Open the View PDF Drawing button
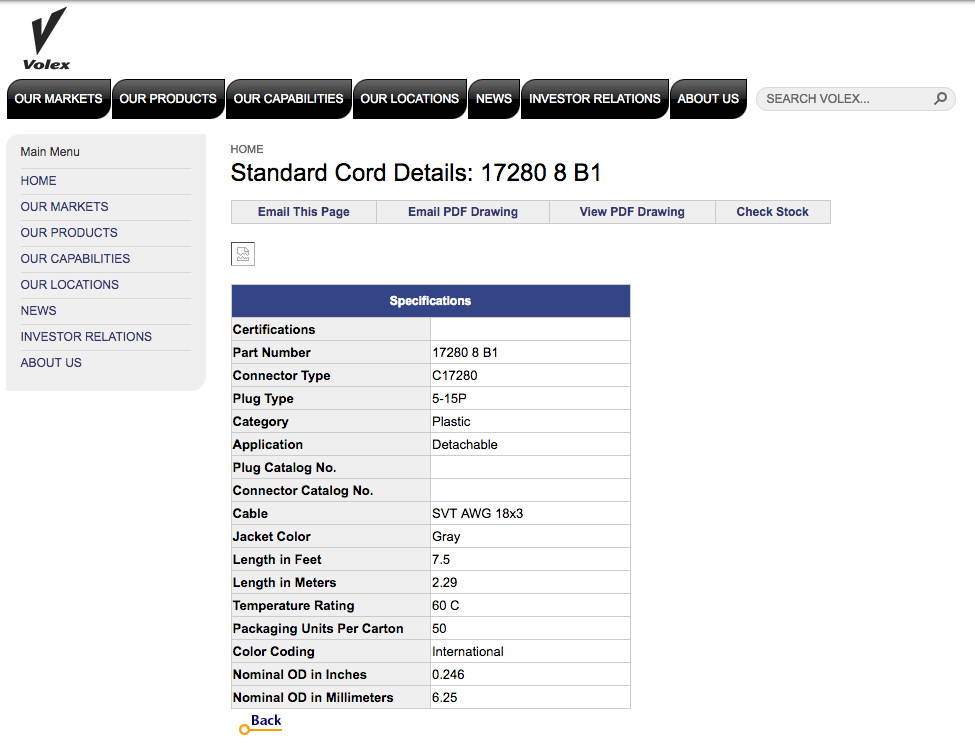Viewport: 975px width, 753px height. coord(632,212)
